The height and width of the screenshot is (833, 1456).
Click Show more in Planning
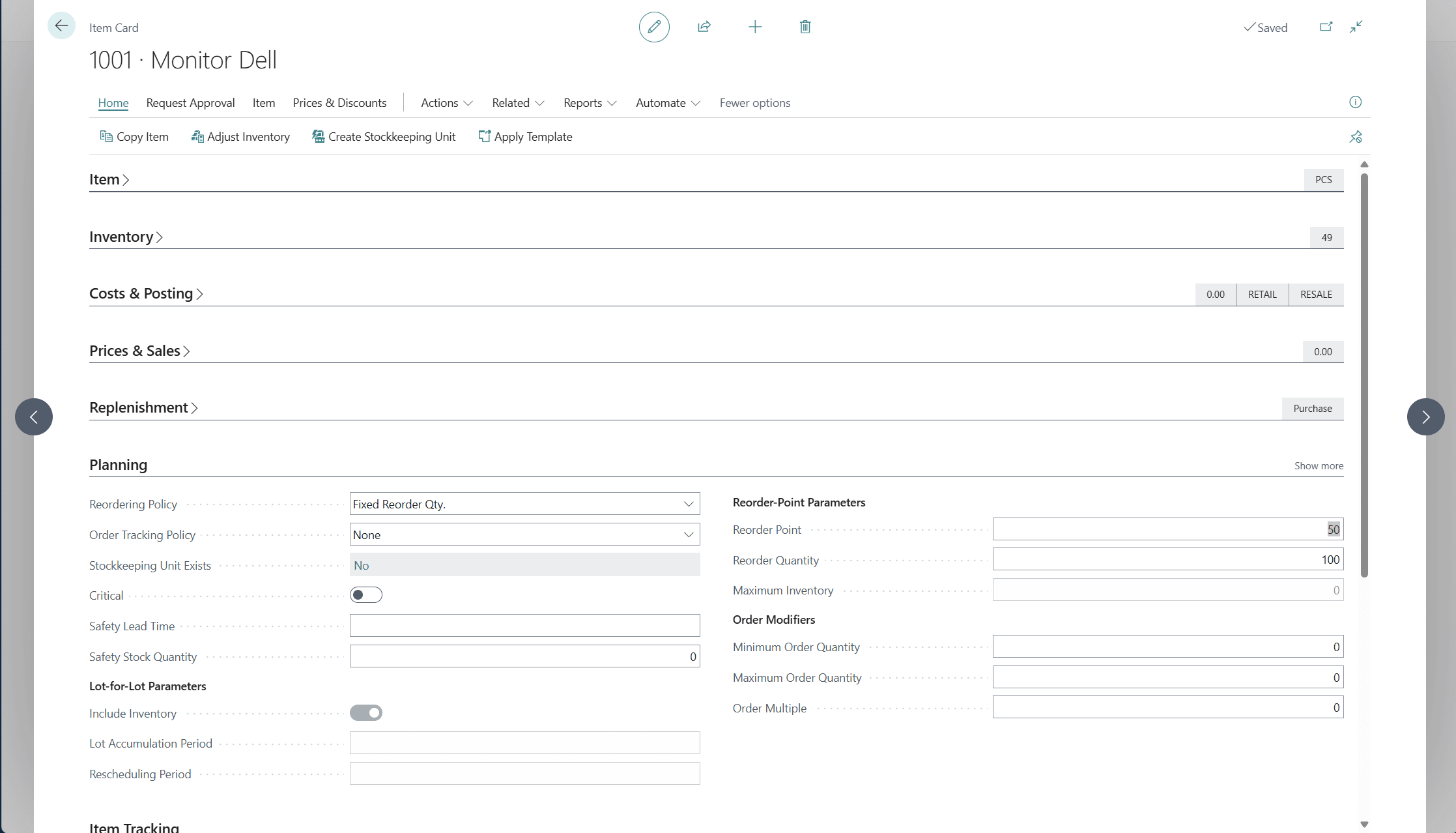[x=1319, y=466]
